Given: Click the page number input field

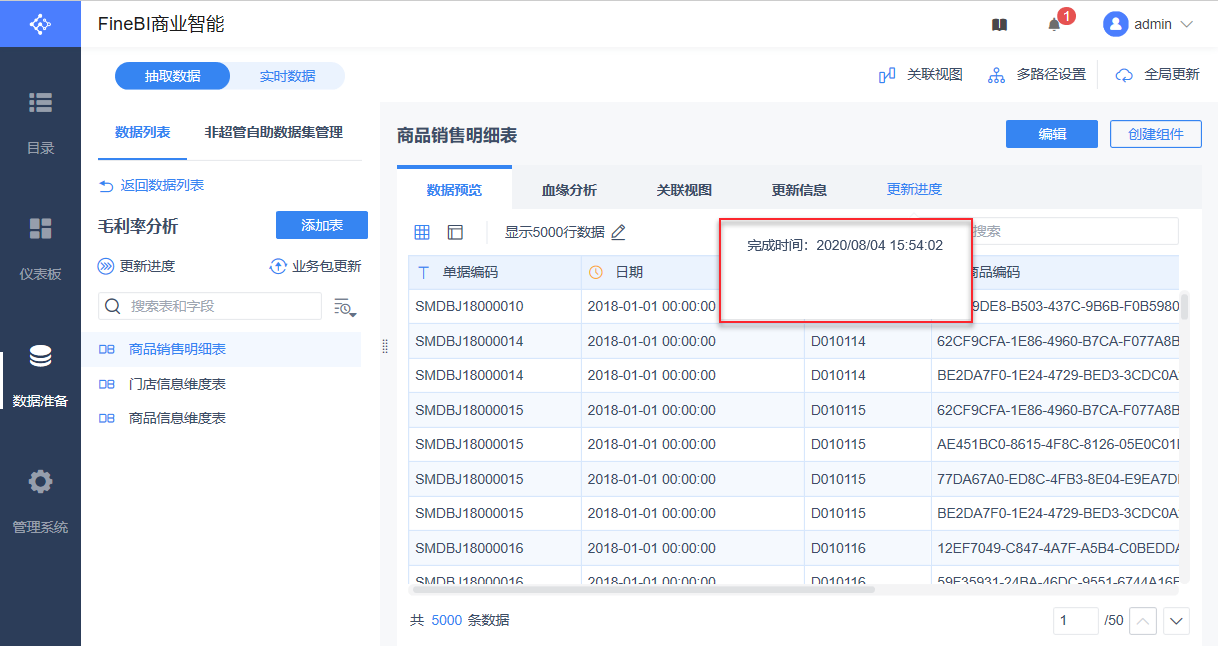Looking at the screenshot, I should point(1076,621).
